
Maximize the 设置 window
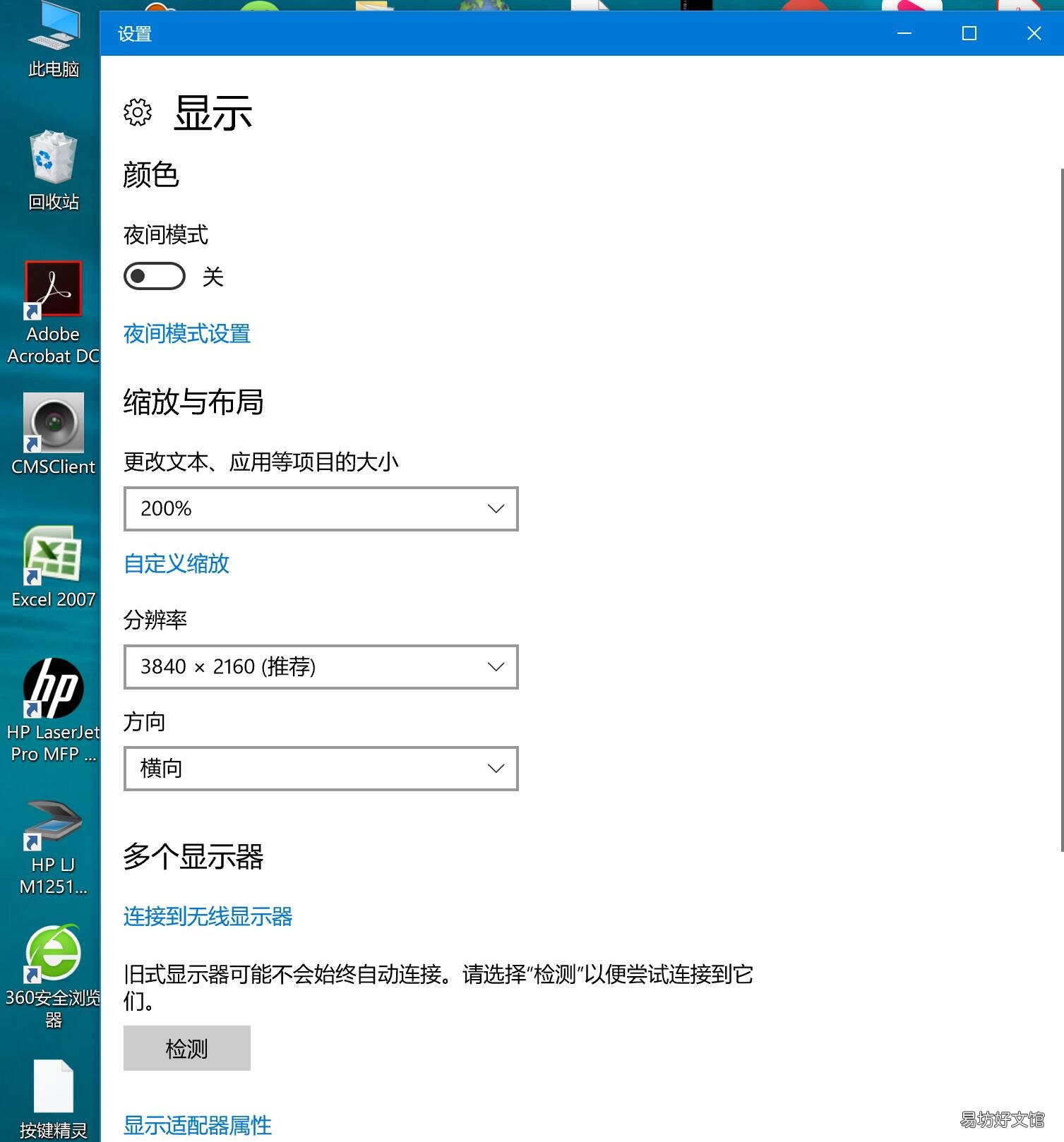pyautogui.click(x=969, y=33)
